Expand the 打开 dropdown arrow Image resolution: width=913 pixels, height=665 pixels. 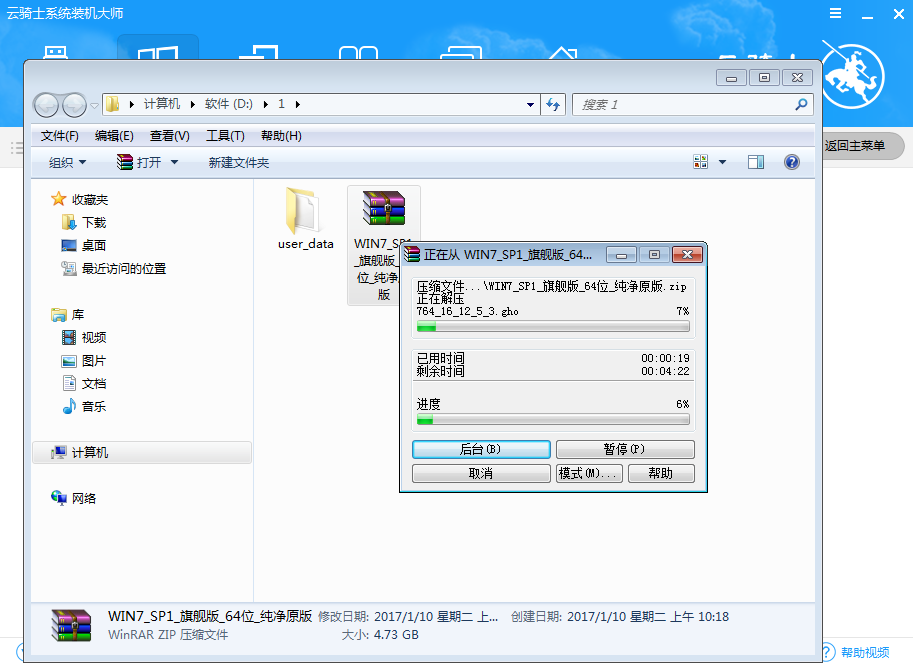(x=174, y=162)
